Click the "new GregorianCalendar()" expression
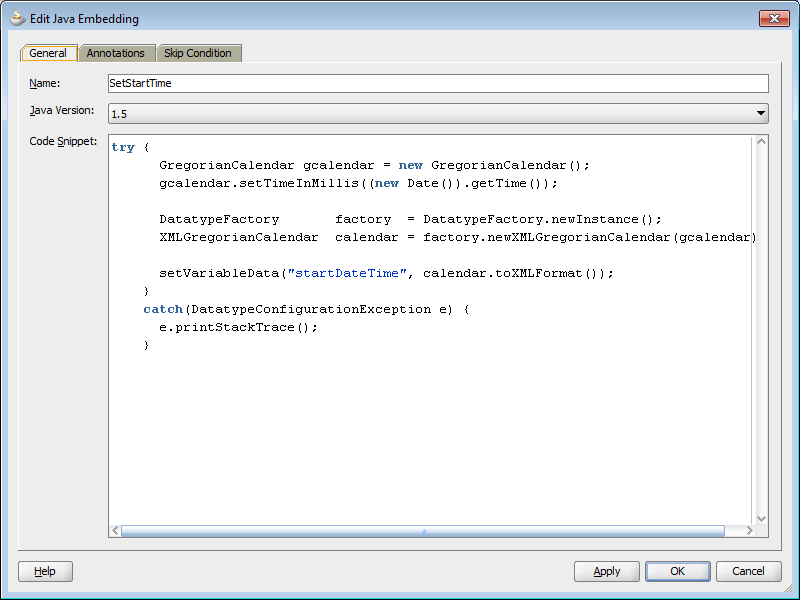The image size is (800, 600). (x=493, y=165)
